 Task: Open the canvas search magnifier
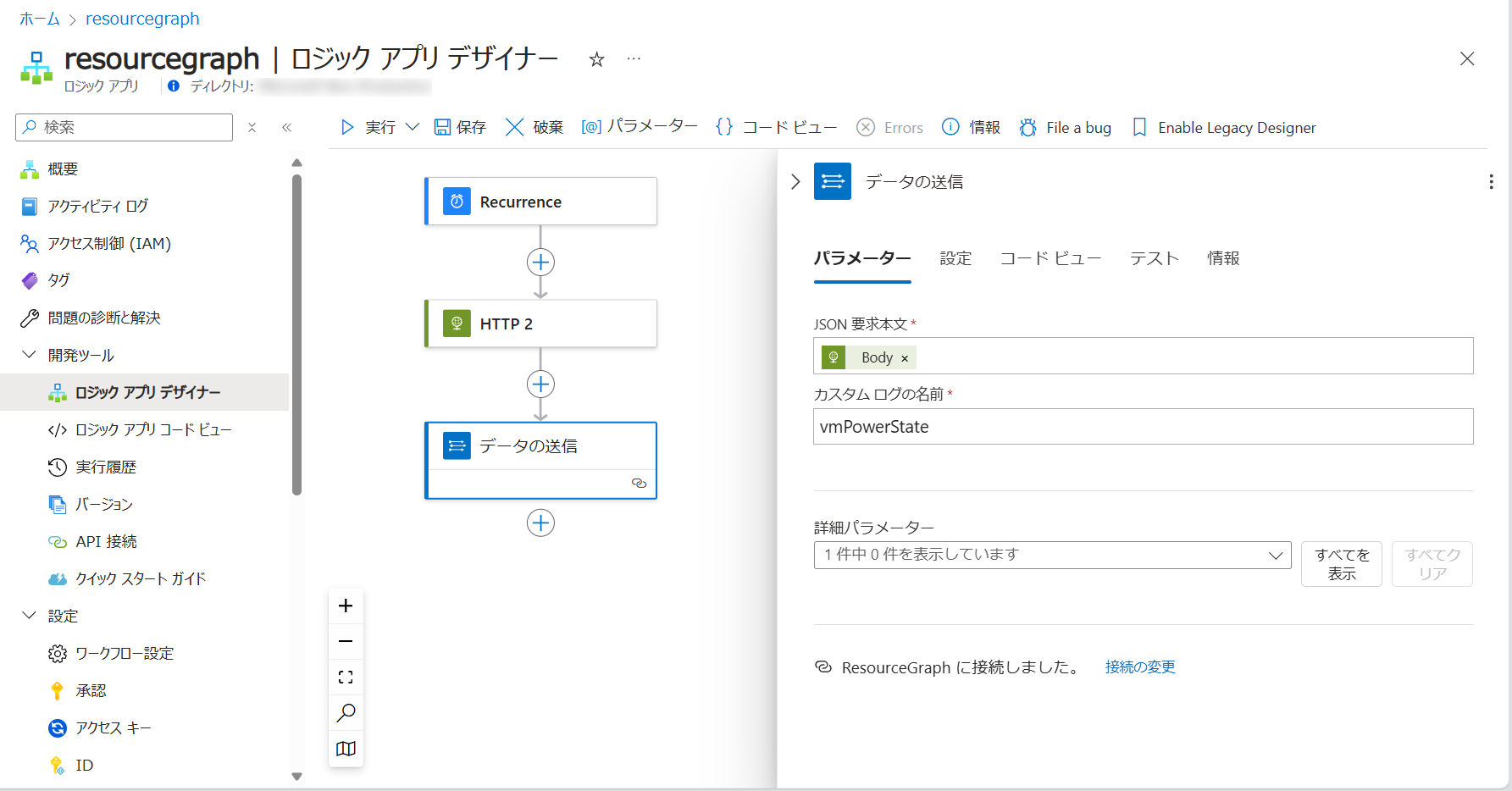point(346,713)
